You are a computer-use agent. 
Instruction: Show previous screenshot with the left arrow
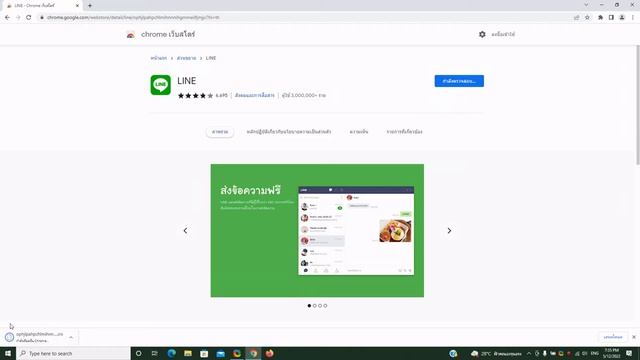[185, 231]
